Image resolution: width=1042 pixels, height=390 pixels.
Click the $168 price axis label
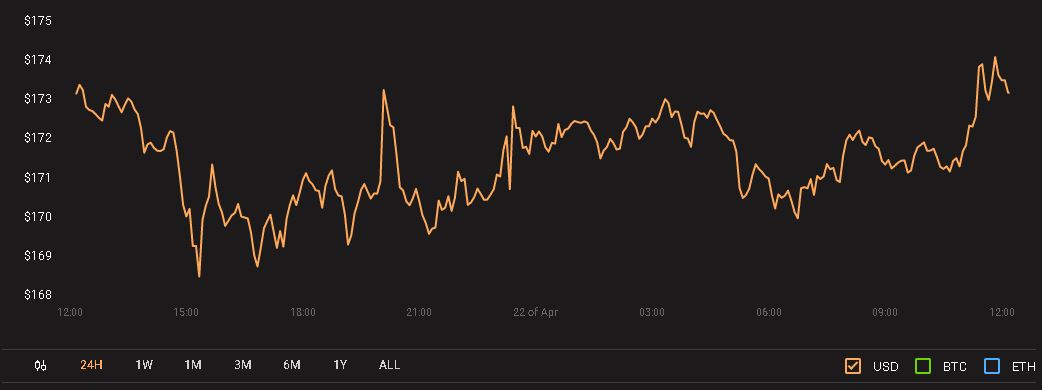click(38, 294)
